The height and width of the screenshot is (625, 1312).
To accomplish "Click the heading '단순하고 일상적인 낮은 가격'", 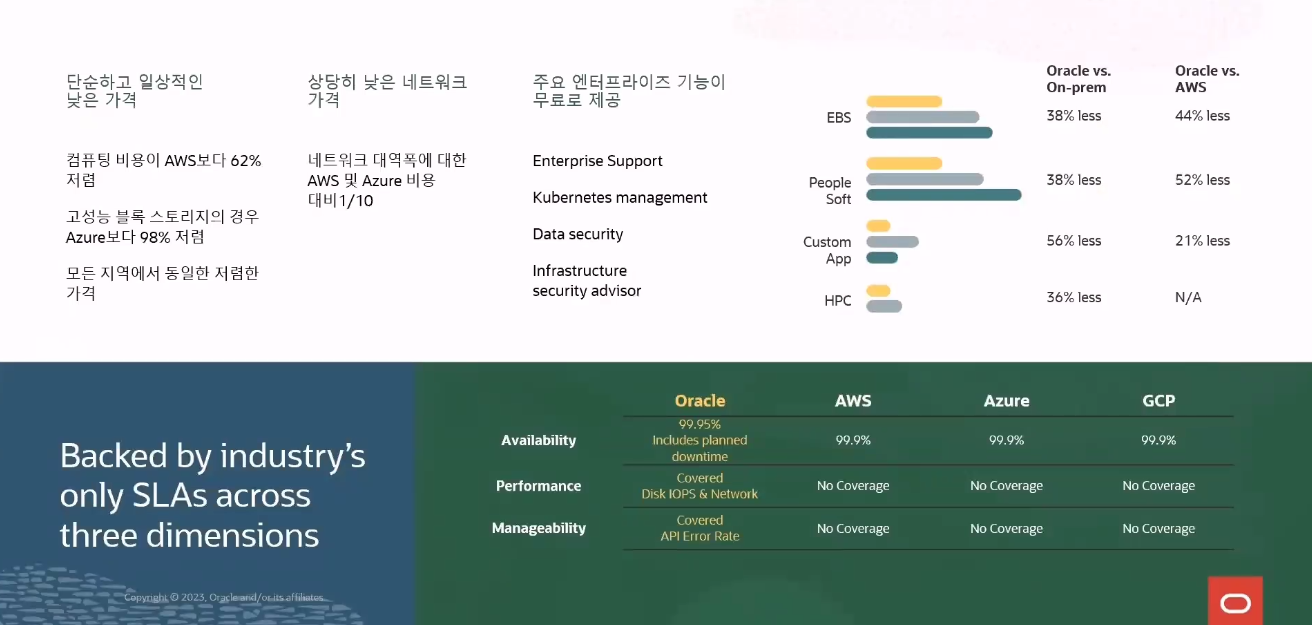I will click(x=135, y=91).
